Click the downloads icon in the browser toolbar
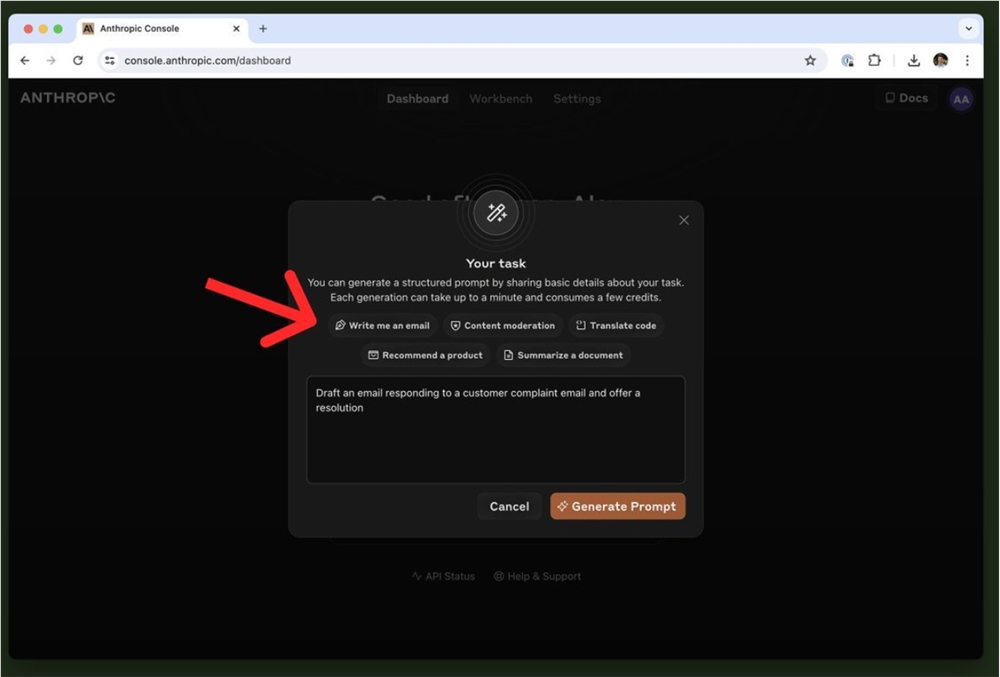The width and height of the screenshot is (1000, 677). click(x=913, y=60)
